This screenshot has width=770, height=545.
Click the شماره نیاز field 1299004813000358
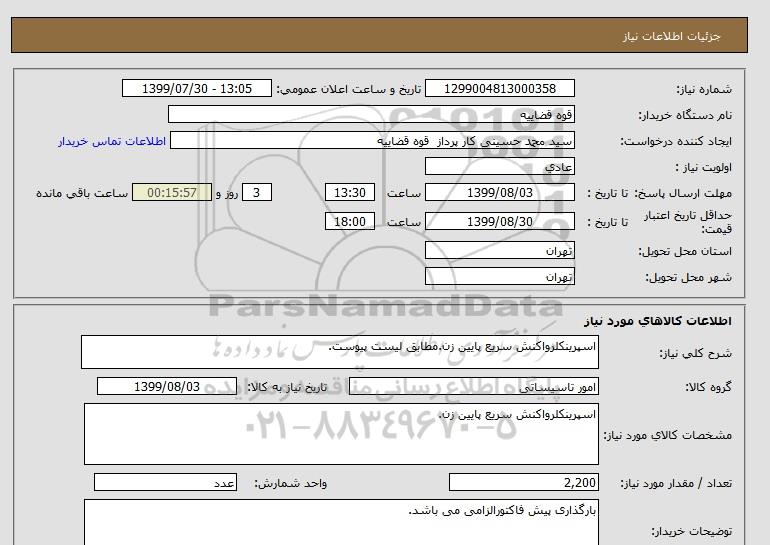point(499,88)
